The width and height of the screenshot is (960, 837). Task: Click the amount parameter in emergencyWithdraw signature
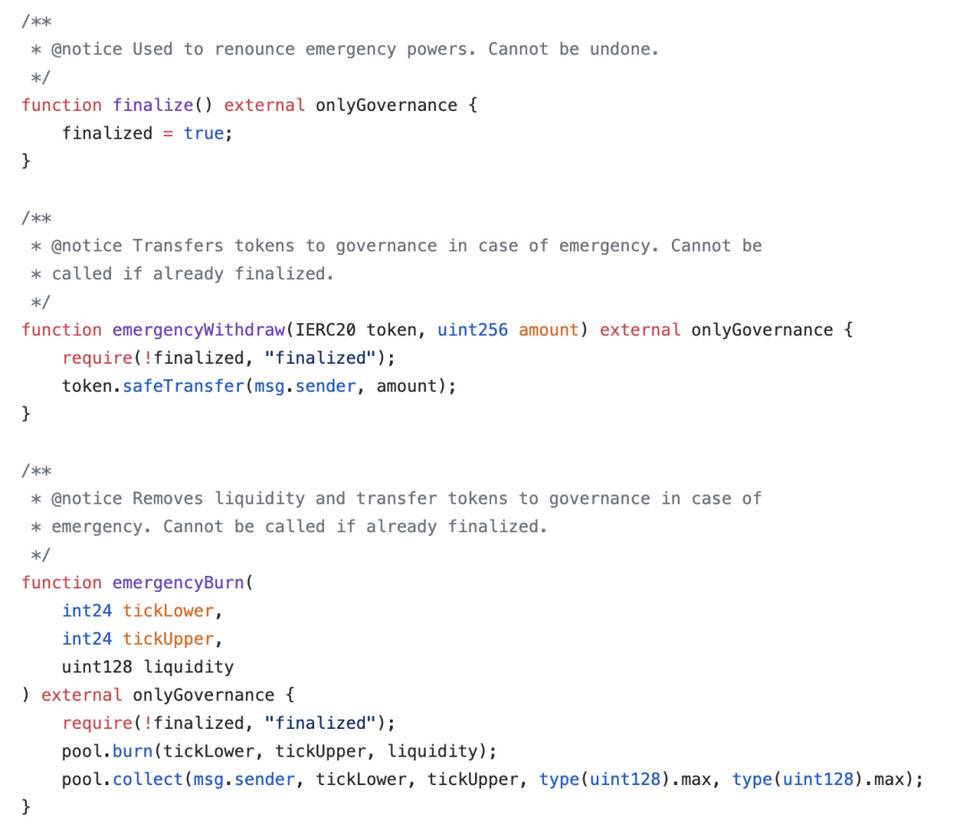click(549, 330)
